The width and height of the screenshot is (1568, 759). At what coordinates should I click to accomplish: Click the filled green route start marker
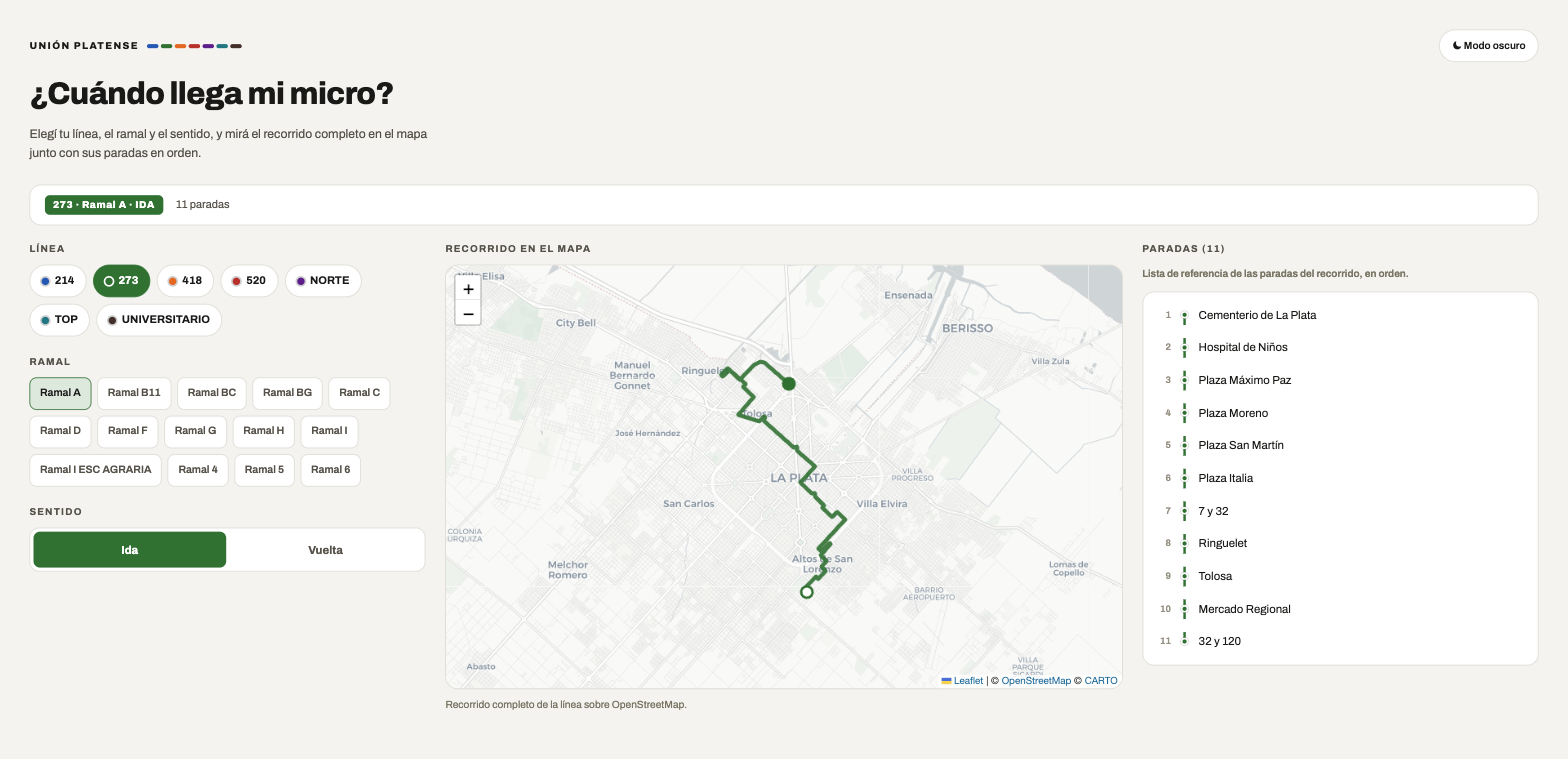(x=788, y=383)
